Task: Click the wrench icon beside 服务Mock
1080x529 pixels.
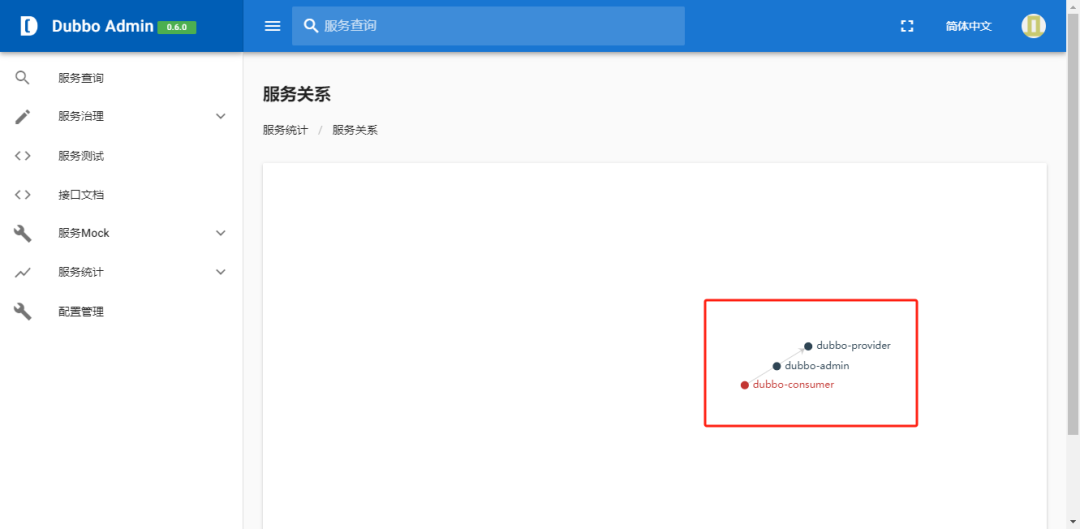Action: [x=23, y=234]
